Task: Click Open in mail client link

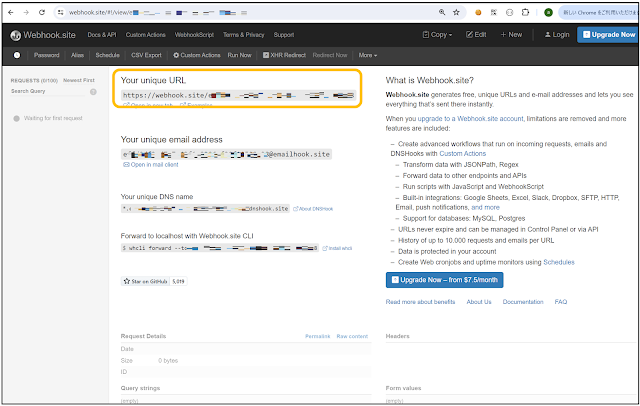Action: 151,165
